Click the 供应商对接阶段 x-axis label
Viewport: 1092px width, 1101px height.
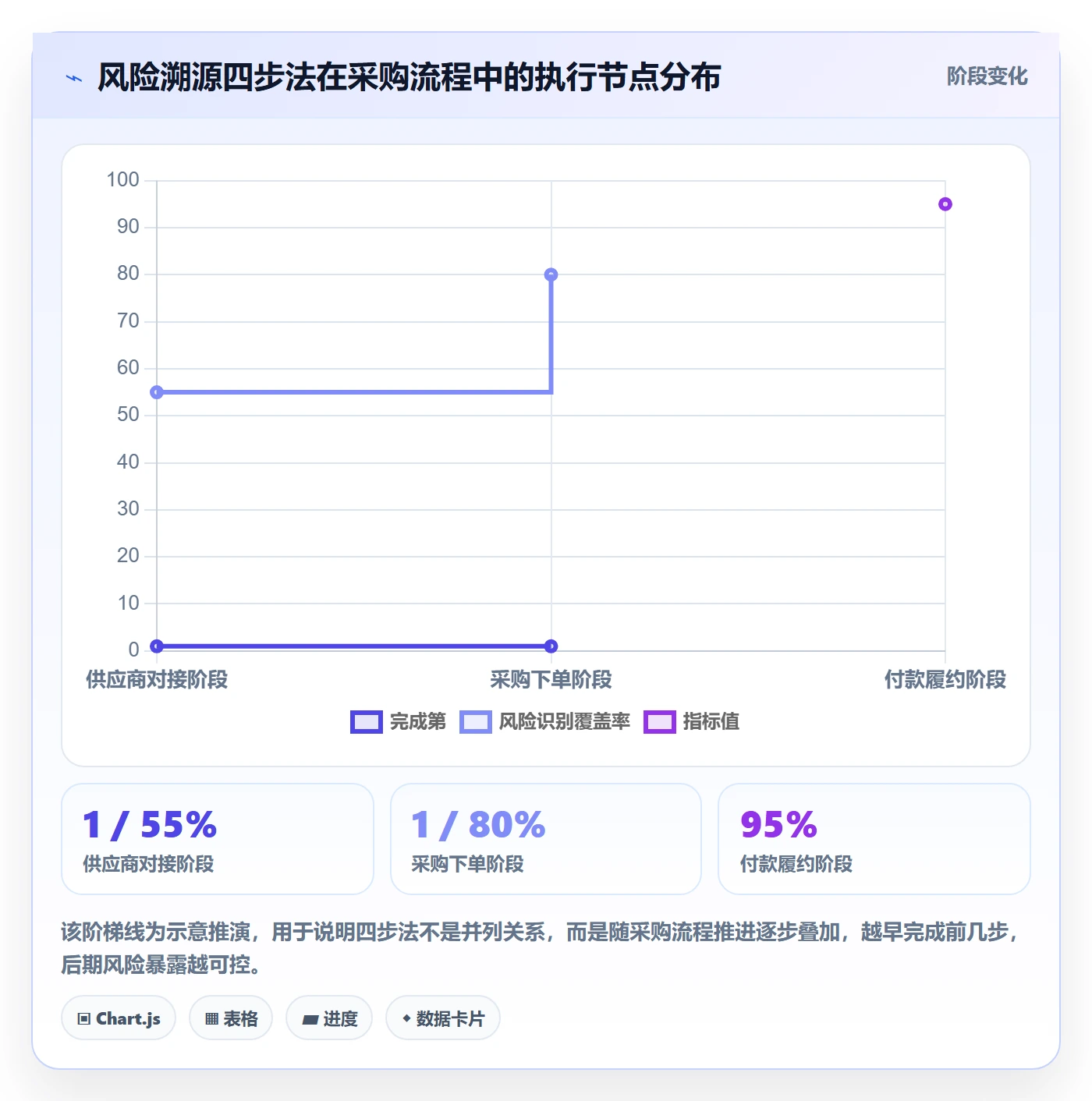pyautogui.click(x=157, y=679)
